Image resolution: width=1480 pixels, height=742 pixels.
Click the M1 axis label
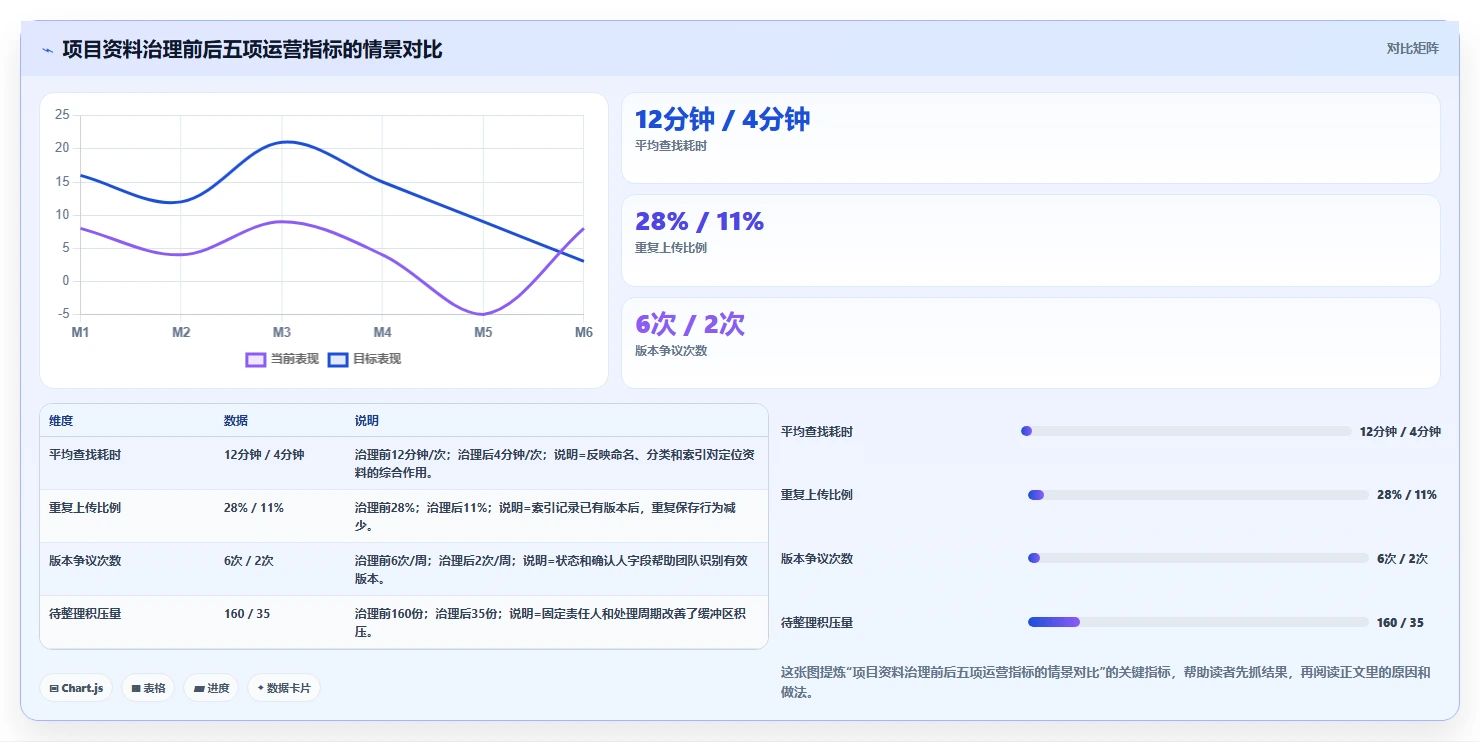point(80,332)
